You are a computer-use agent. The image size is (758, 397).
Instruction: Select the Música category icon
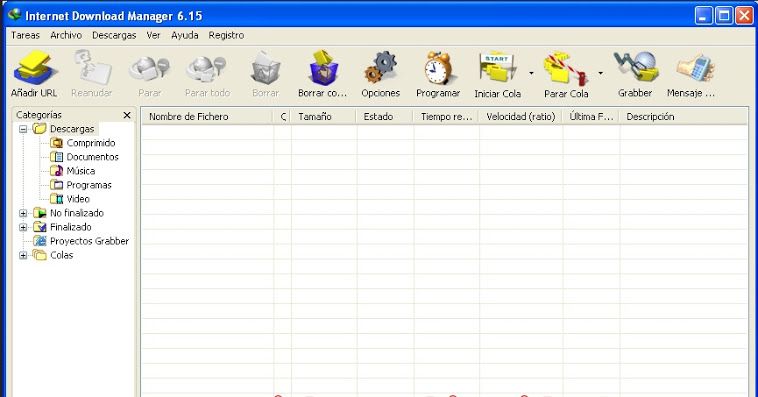click(x=57, y=171)
